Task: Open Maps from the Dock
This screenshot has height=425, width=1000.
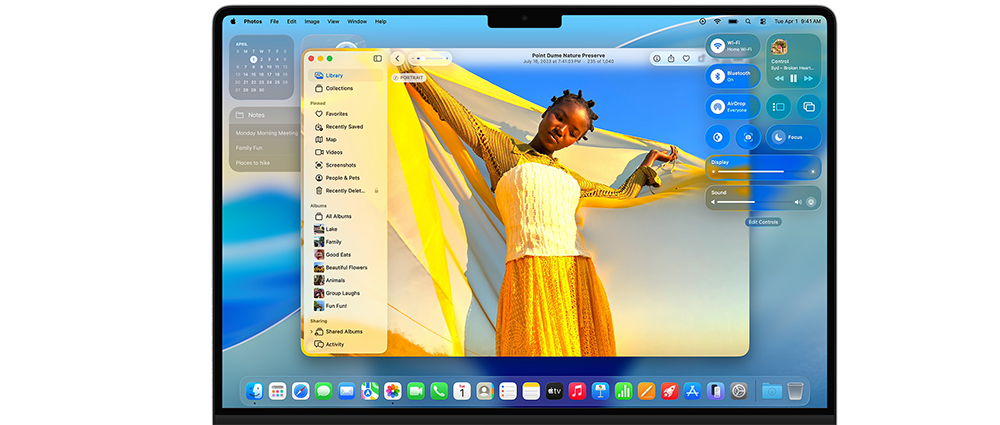Action: click(370, 391)
